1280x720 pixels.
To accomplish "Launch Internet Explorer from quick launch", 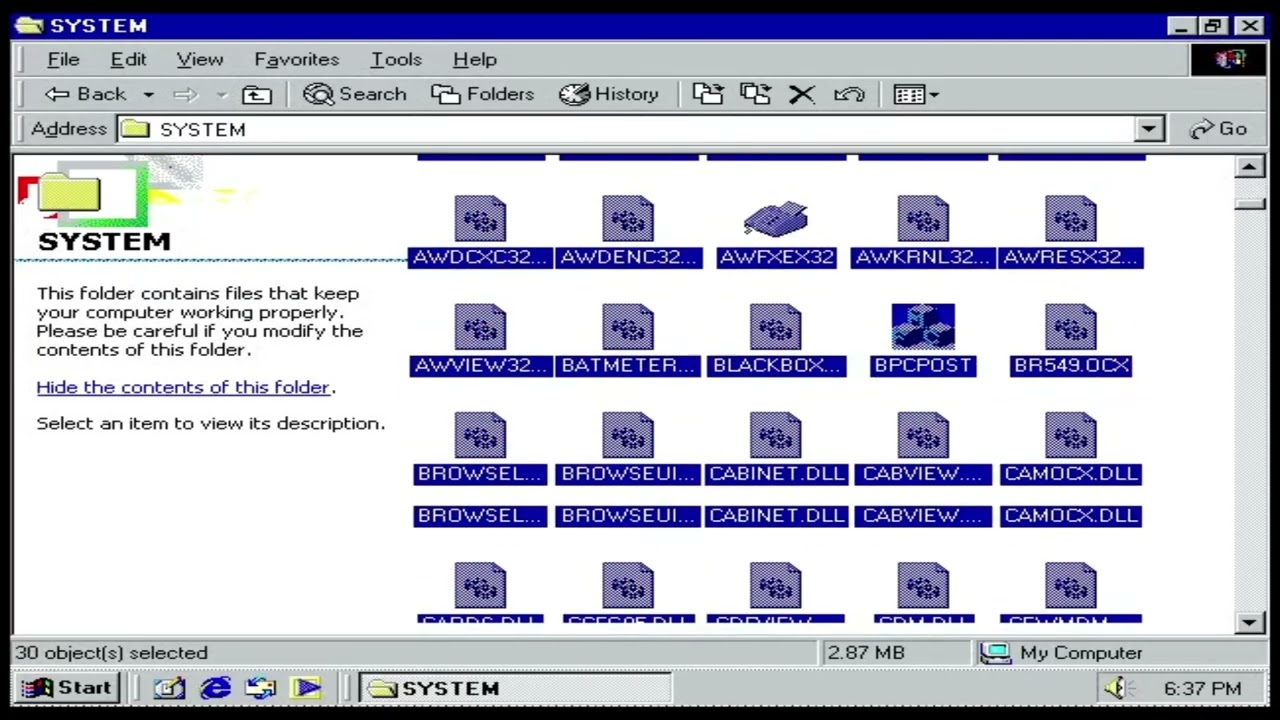I will tap(216, 688).
